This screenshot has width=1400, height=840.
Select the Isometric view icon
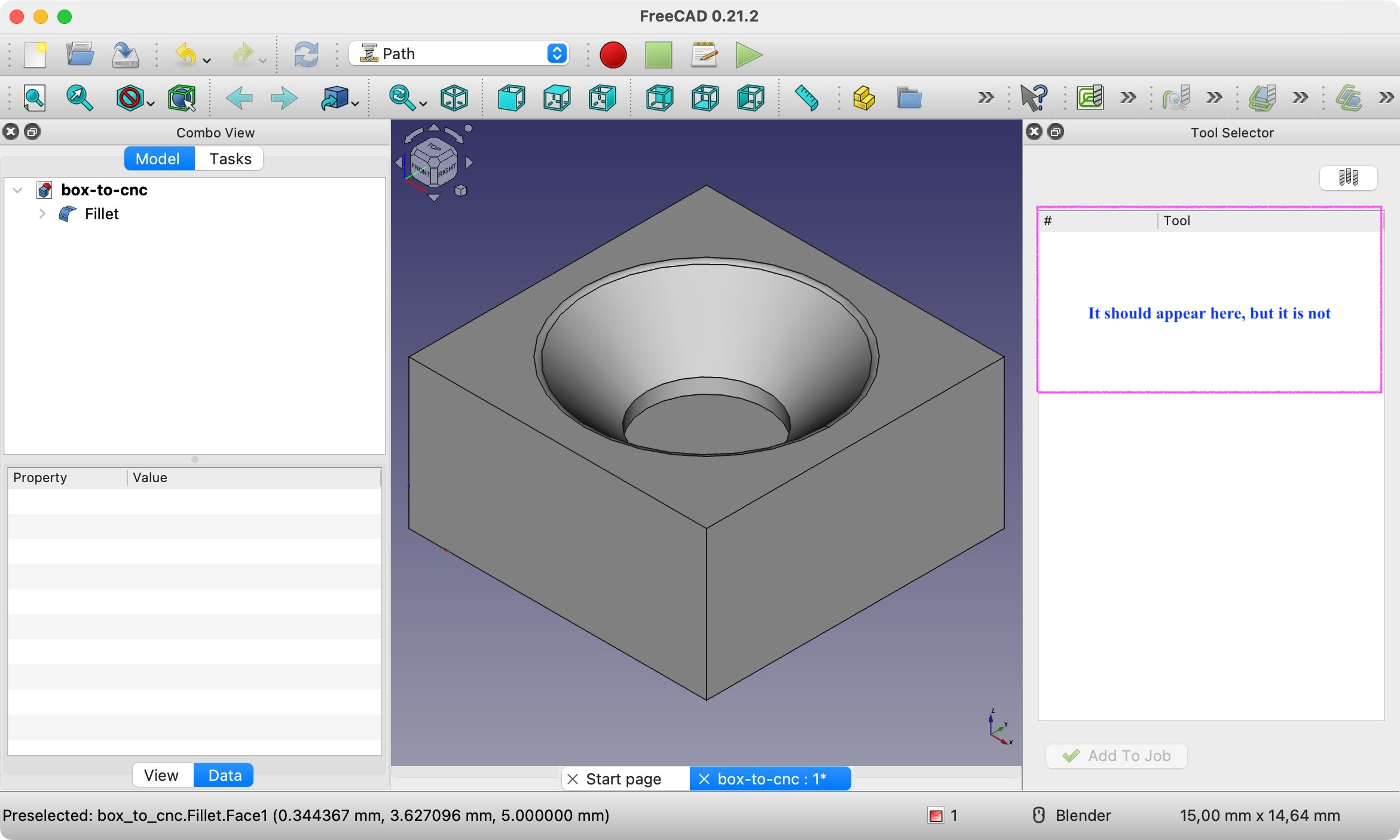(454, 97)
